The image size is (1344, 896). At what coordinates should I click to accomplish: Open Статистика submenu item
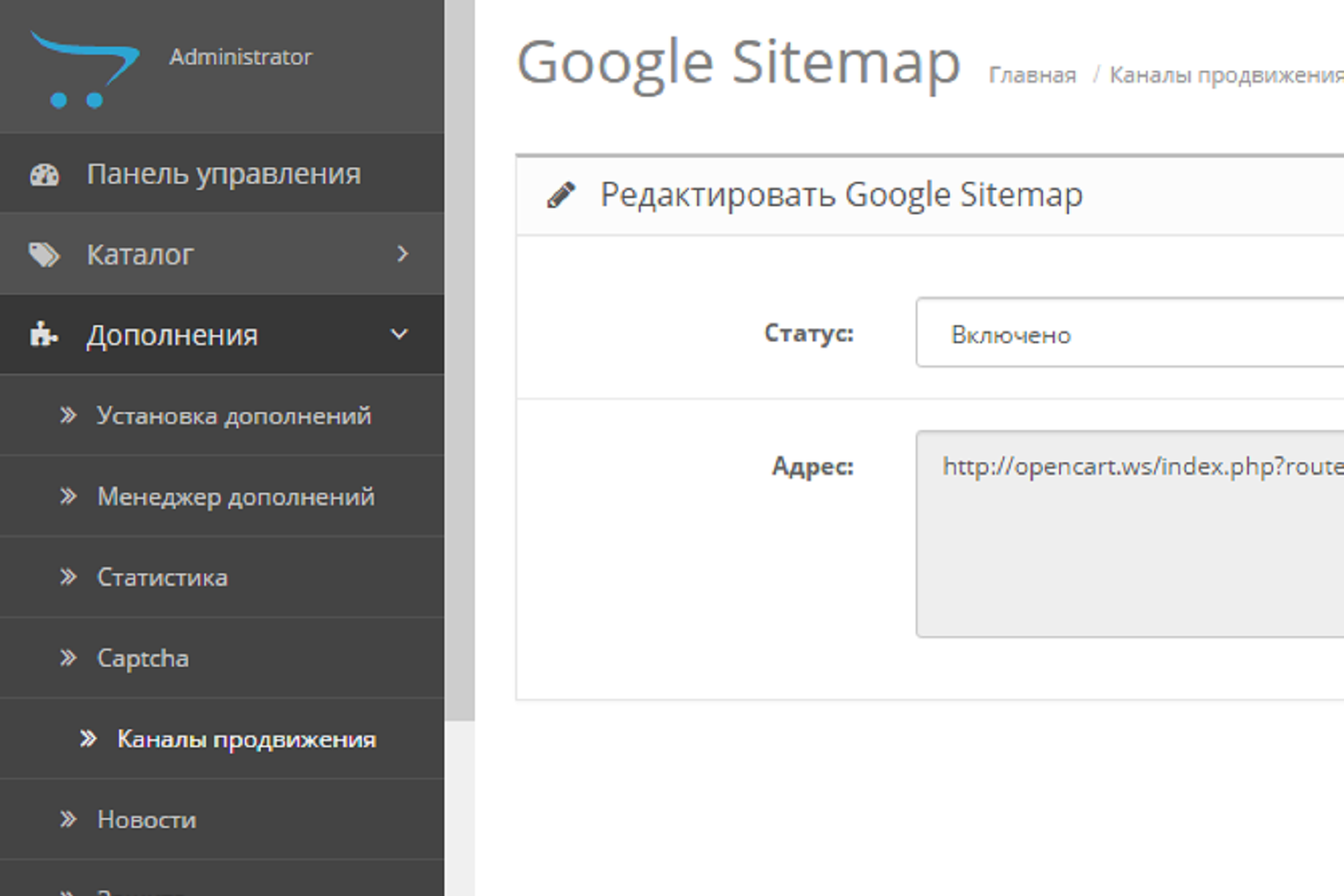click(x=222, y=577)
